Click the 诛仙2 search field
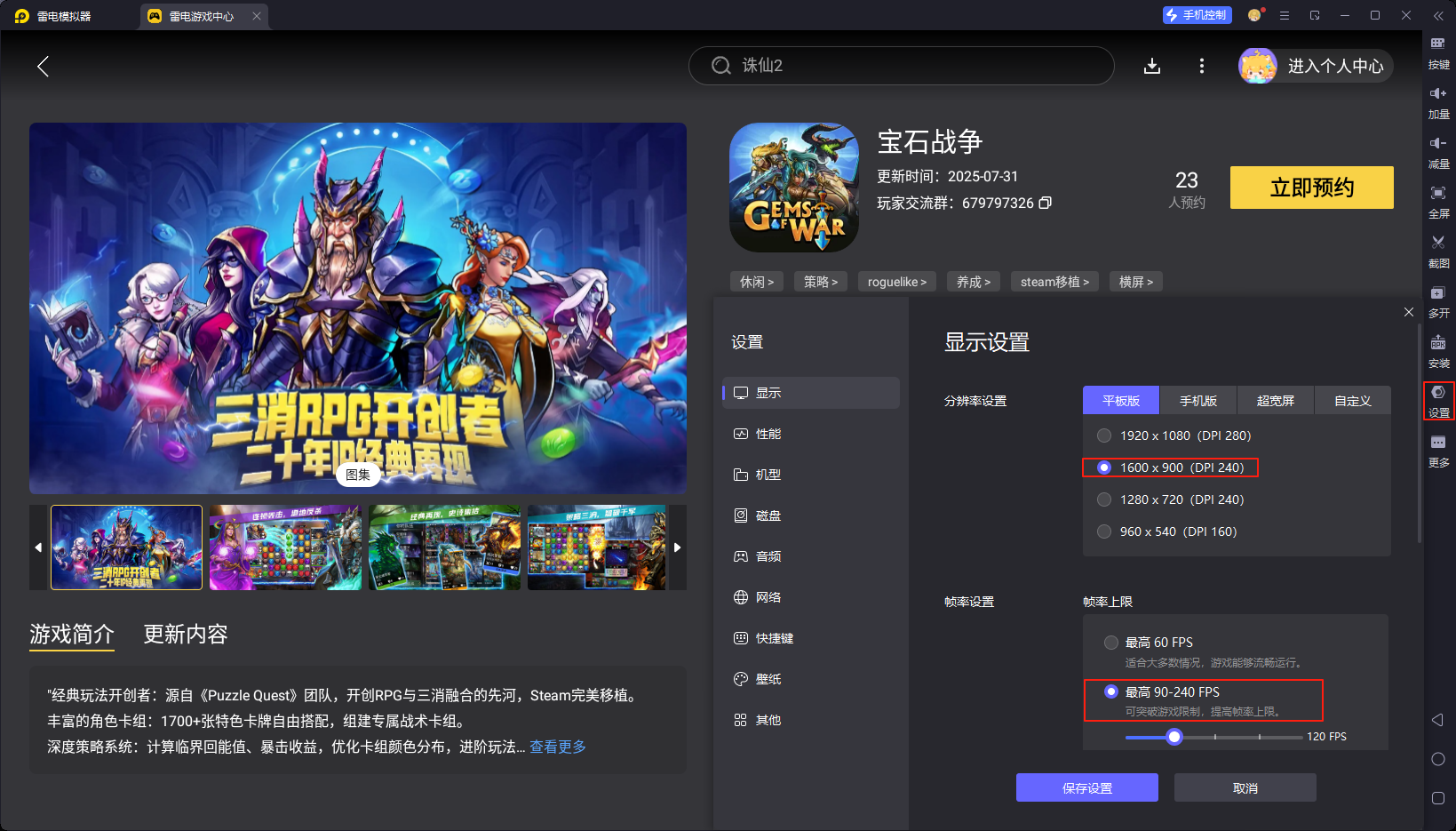1456x831 pixels. coord(902,66)
